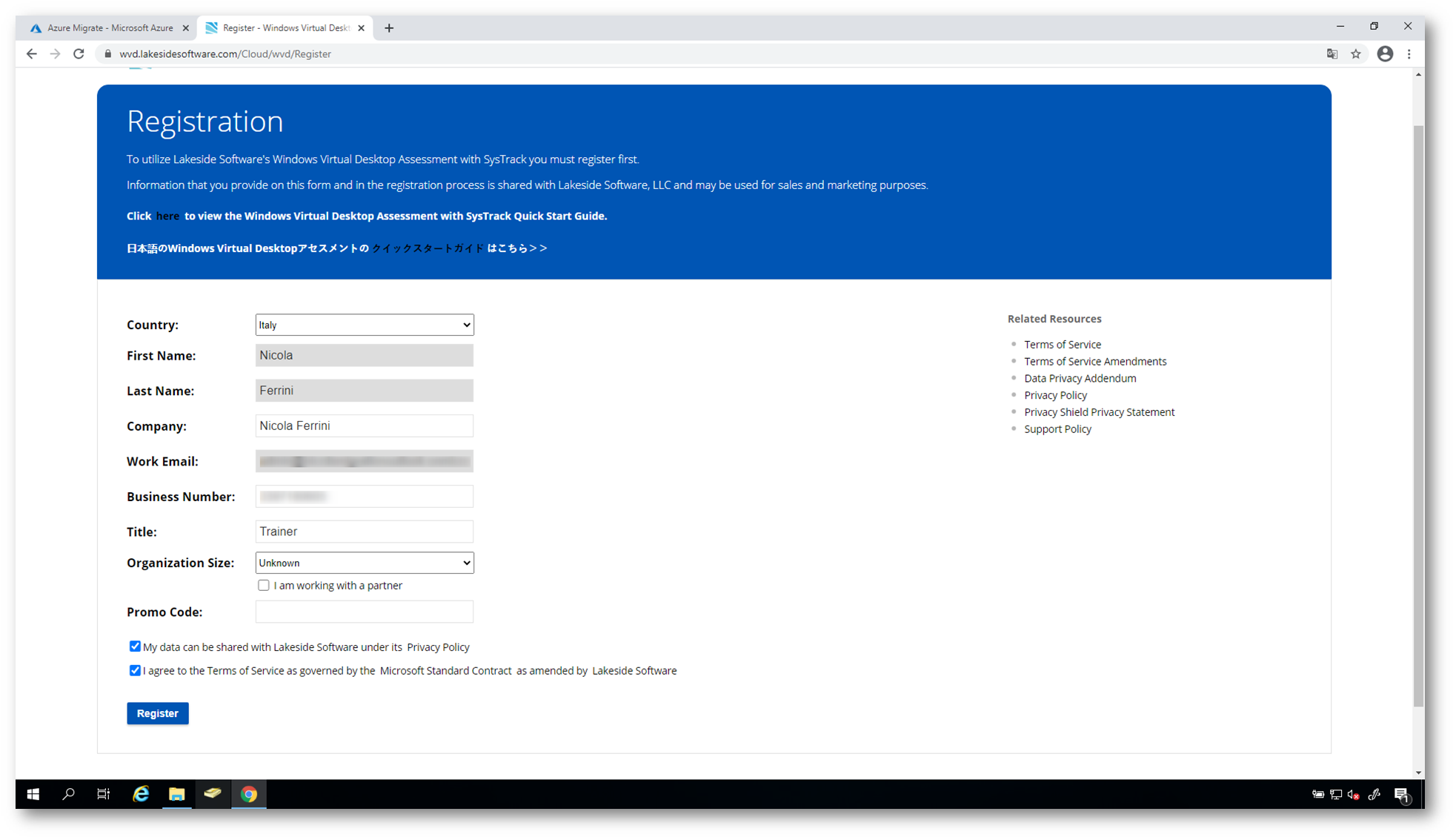The height and width of the screenshot is (840, 1456).
Task: Click the yellow app icon in taskbar
Action: (x=213, y=794)
